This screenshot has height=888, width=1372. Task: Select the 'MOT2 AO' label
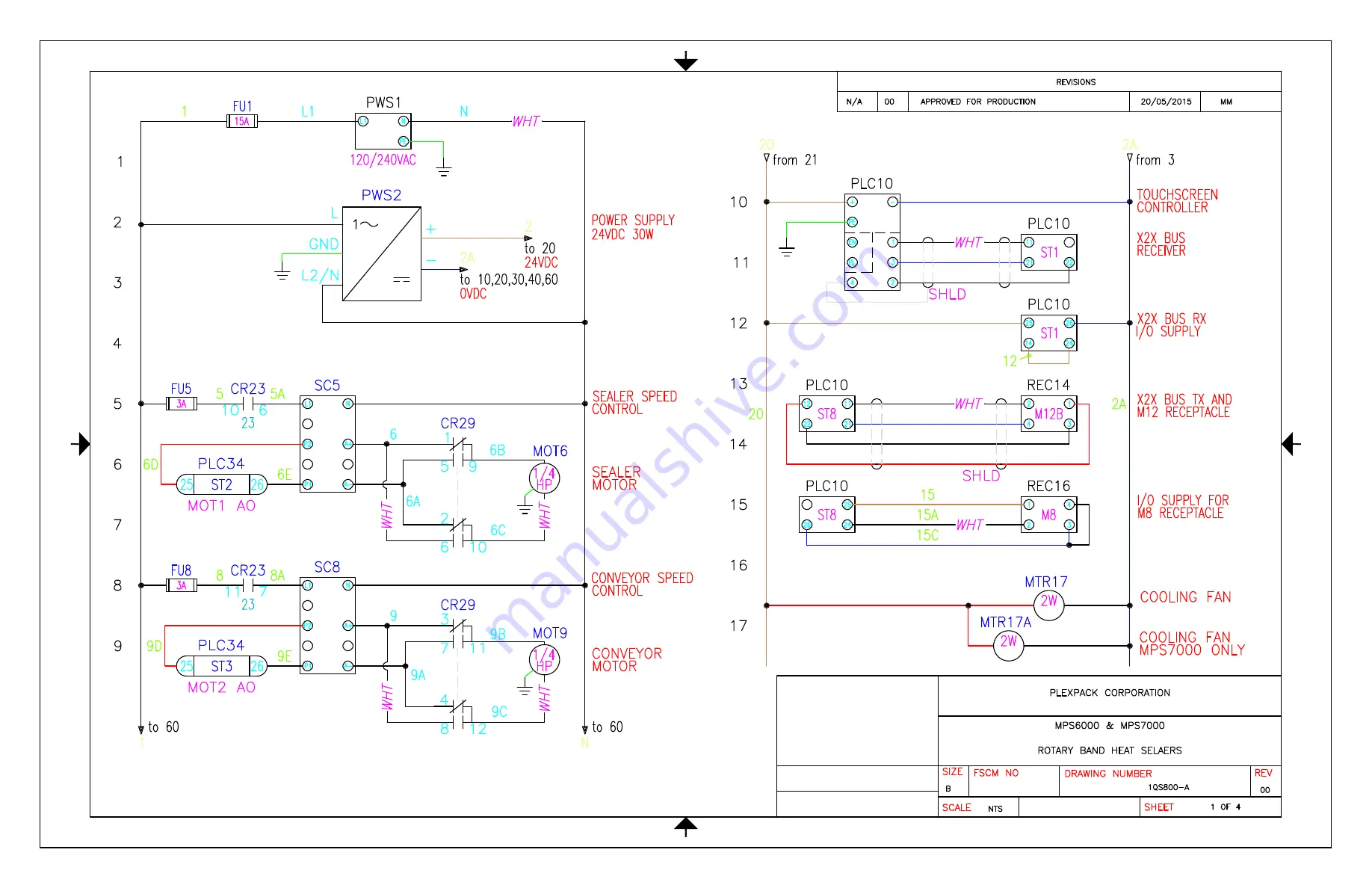[222, 688]
